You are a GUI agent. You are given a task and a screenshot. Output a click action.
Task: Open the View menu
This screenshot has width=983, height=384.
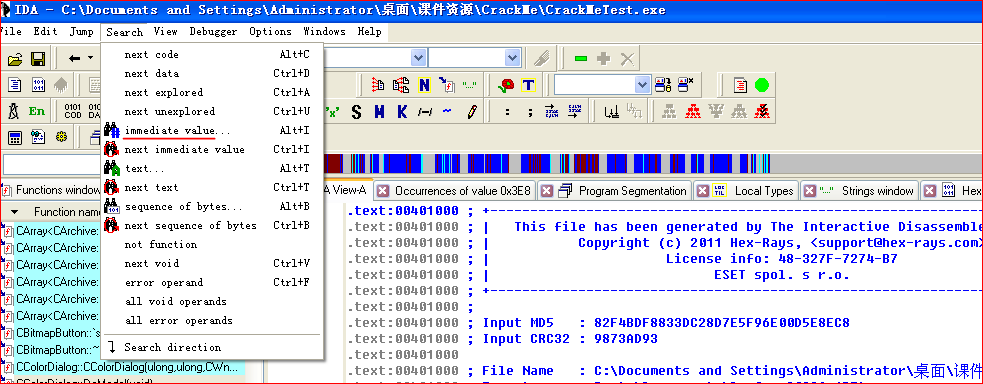coord(166,31)
